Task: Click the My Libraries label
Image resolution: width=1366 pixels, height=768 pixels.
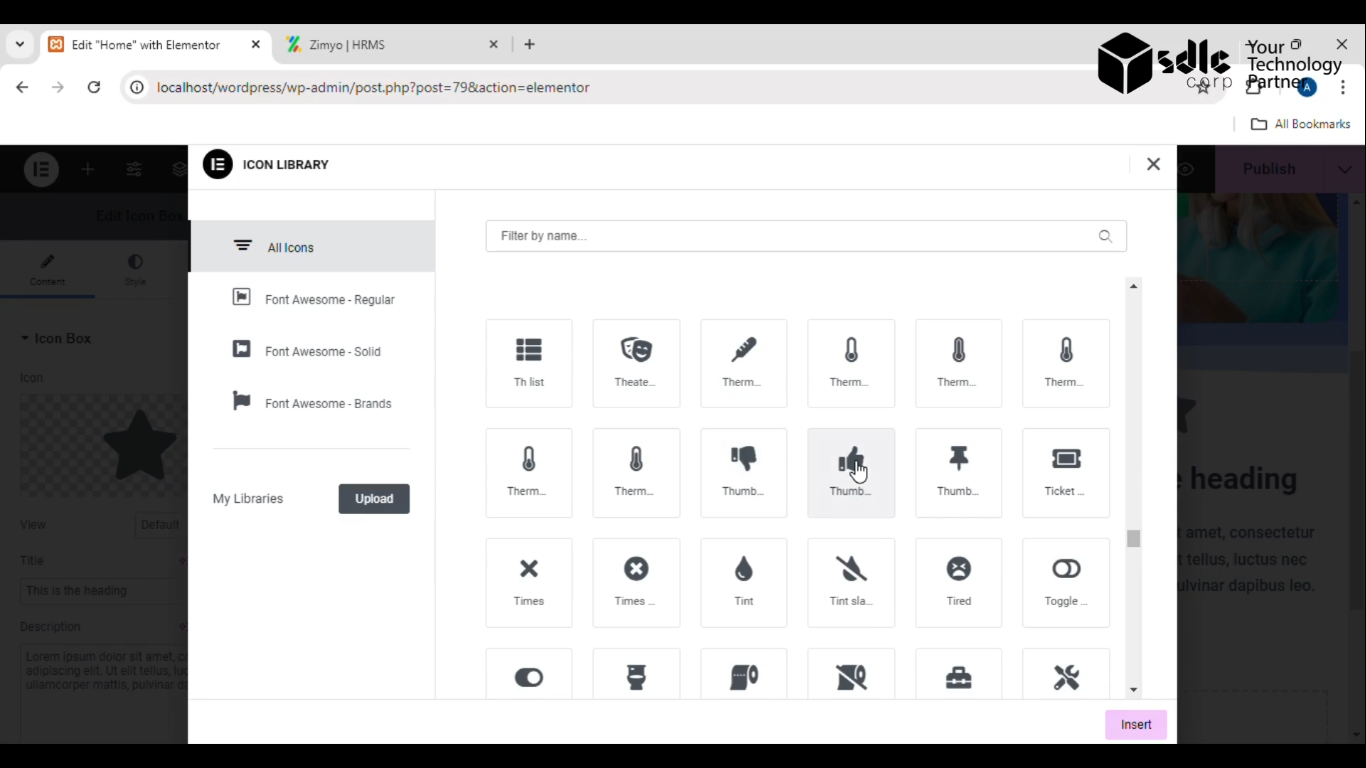Action: [248, 499]
